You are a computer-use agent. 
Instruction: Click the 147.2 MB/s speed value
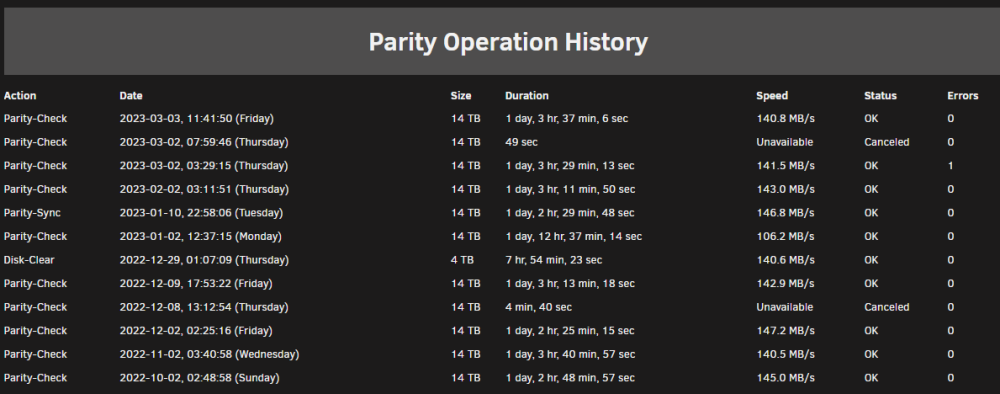[x=786, y=331]
